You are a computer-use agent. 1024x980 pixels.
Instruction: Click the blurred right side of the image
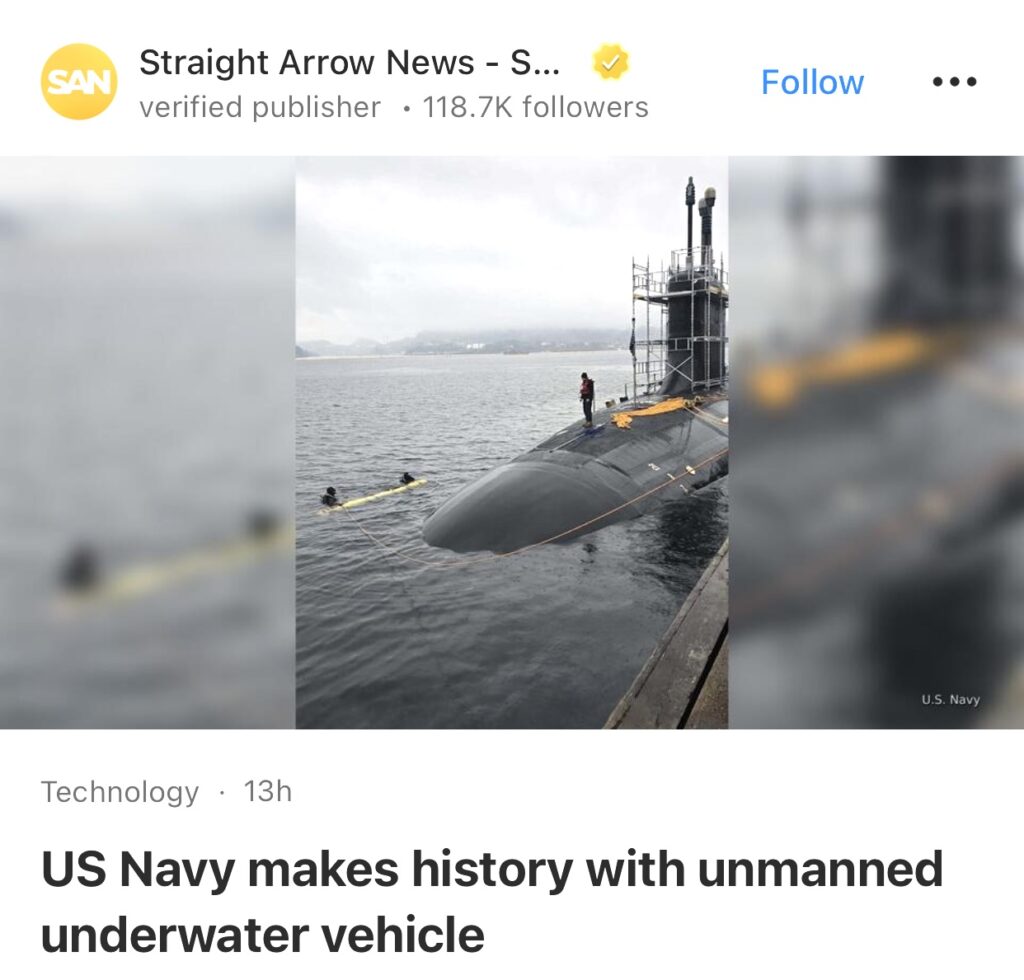point(876,442)
